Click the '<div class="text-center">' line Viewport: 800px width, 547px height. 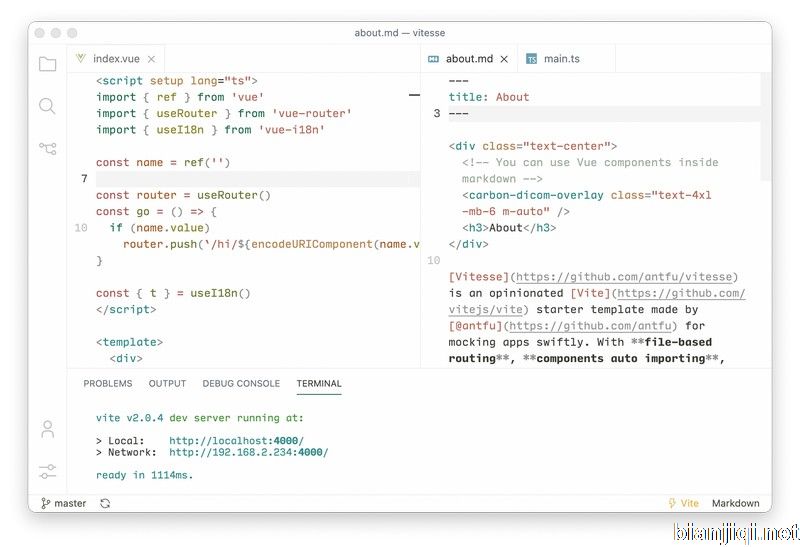533,146
